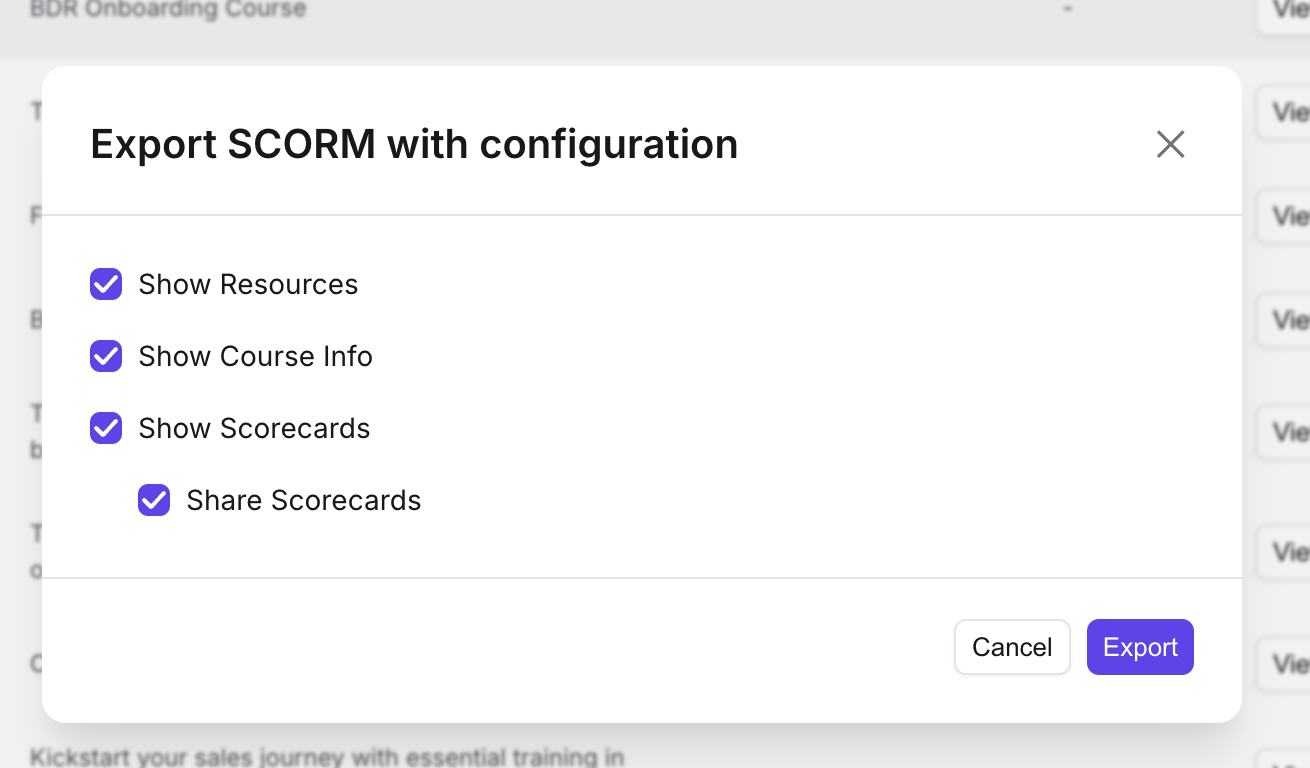The image size is (1310, 768).
Task: Toggle the Show Course Info checkbox
Action: coord(106,356)
